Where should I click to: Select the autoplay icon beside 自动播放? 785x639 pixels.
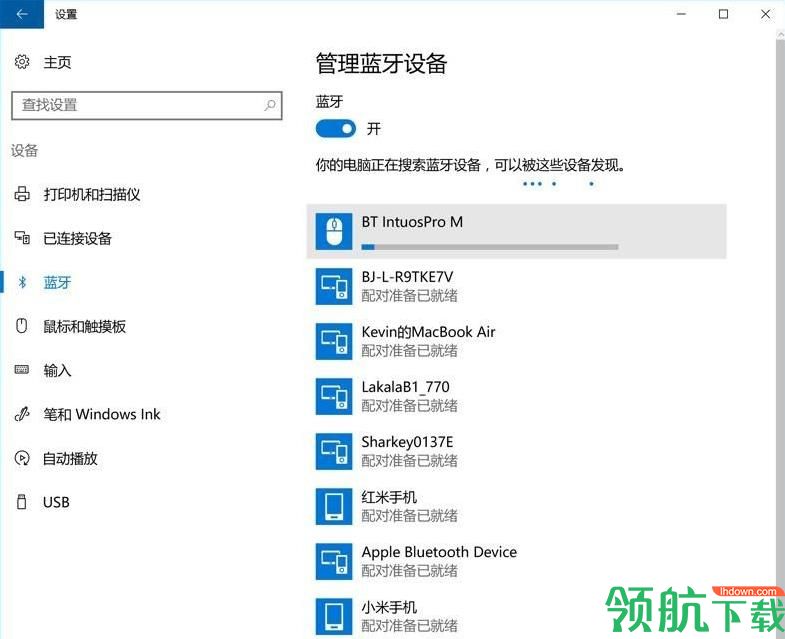22,458
